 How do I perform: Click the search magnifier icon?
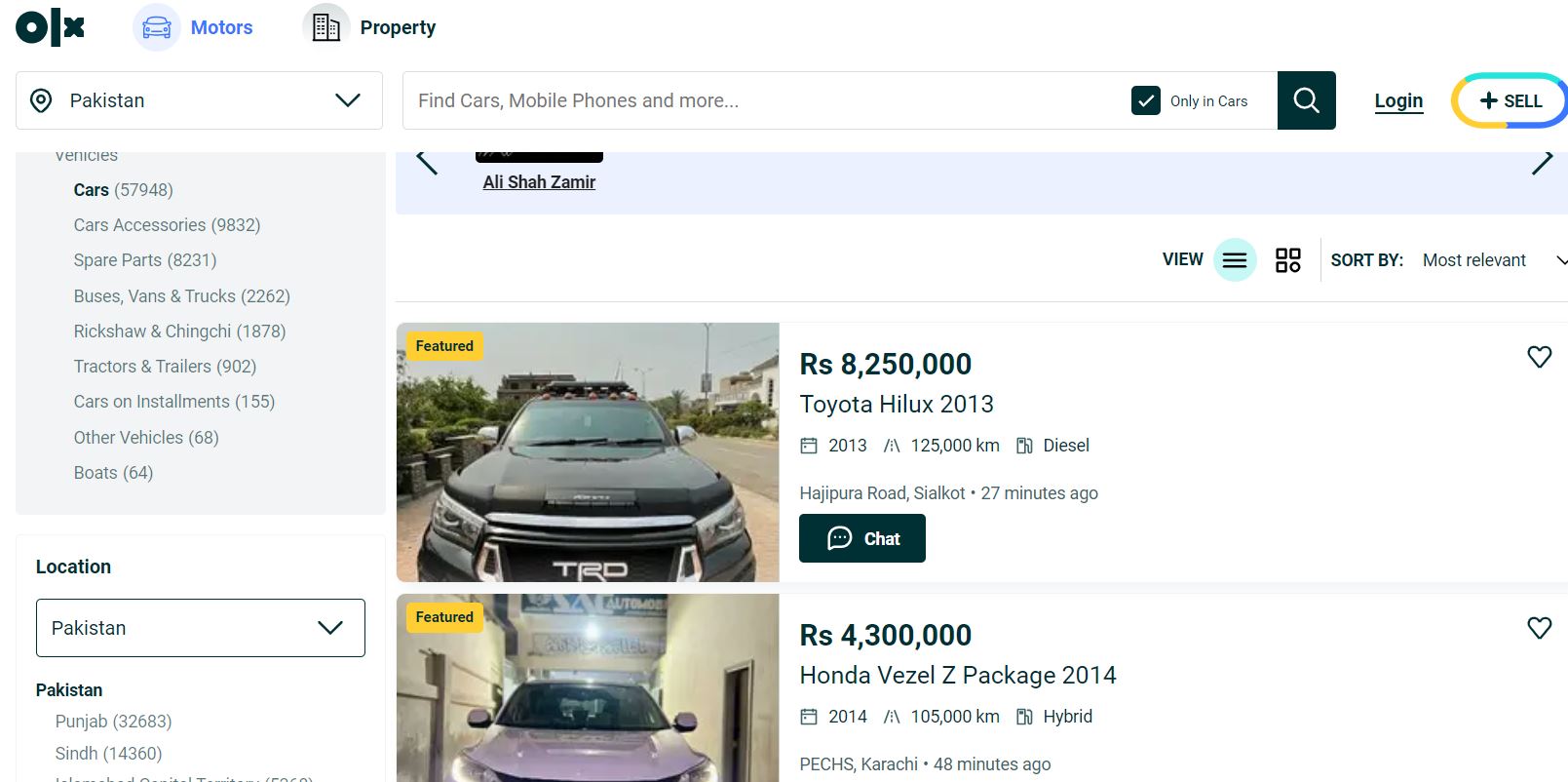tap(1306, 100)
